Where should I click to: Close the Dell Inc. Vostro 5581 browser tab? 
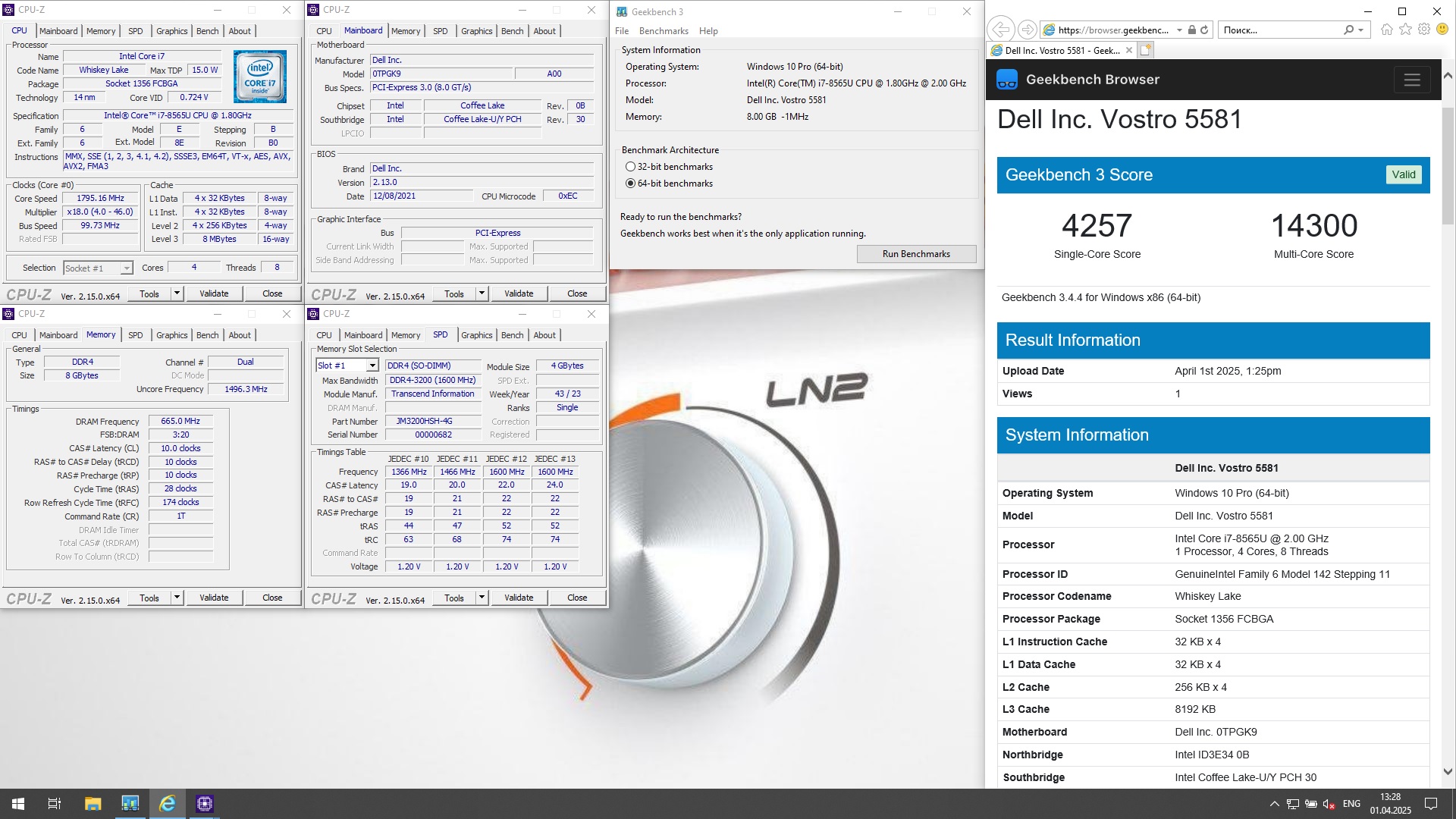click(1128, 50)
